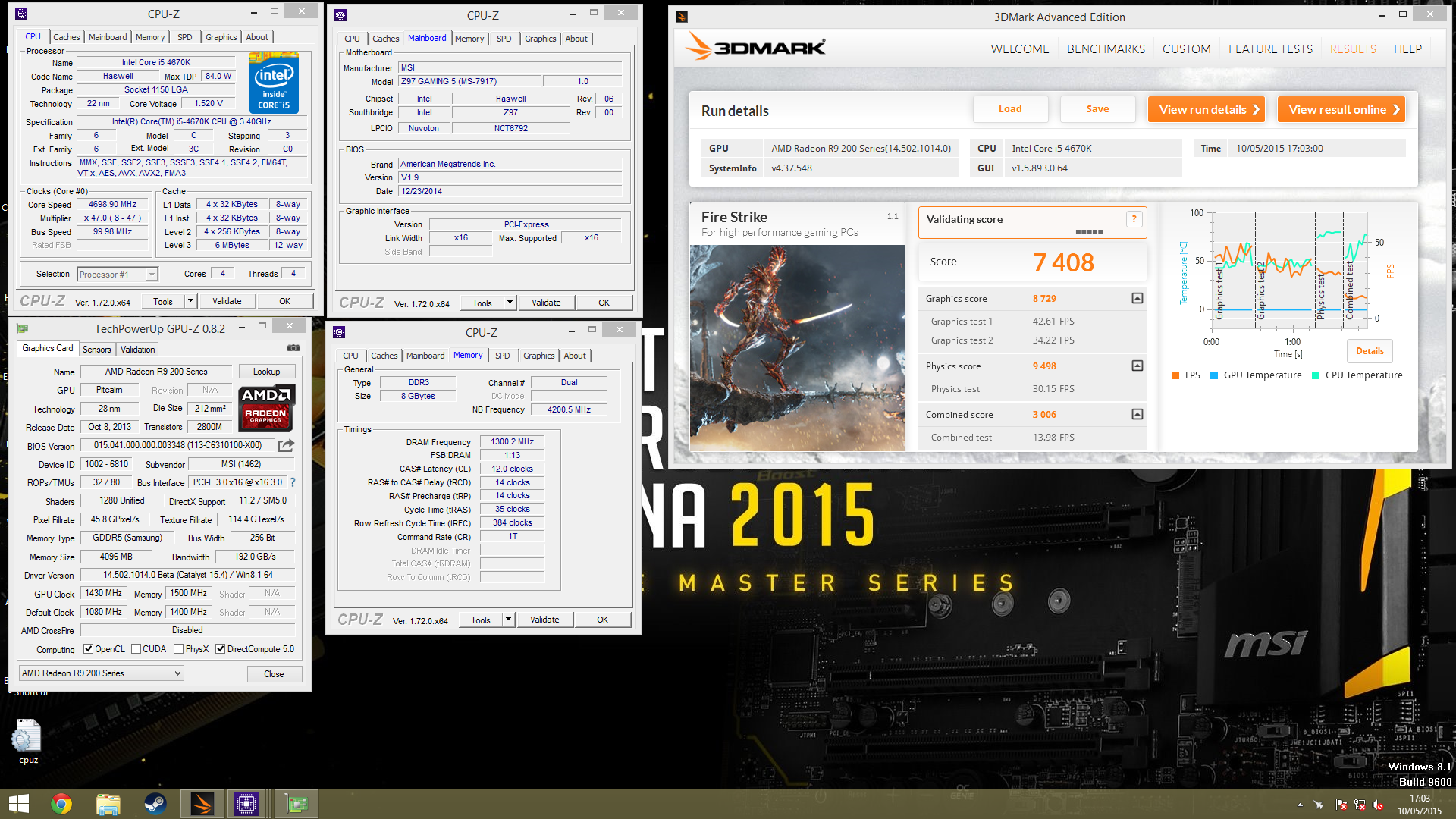Image resolution: width=1456 pixels, height=819 pixels.
Task: Show hidden system tray icons
Action: click(1300, 805)
